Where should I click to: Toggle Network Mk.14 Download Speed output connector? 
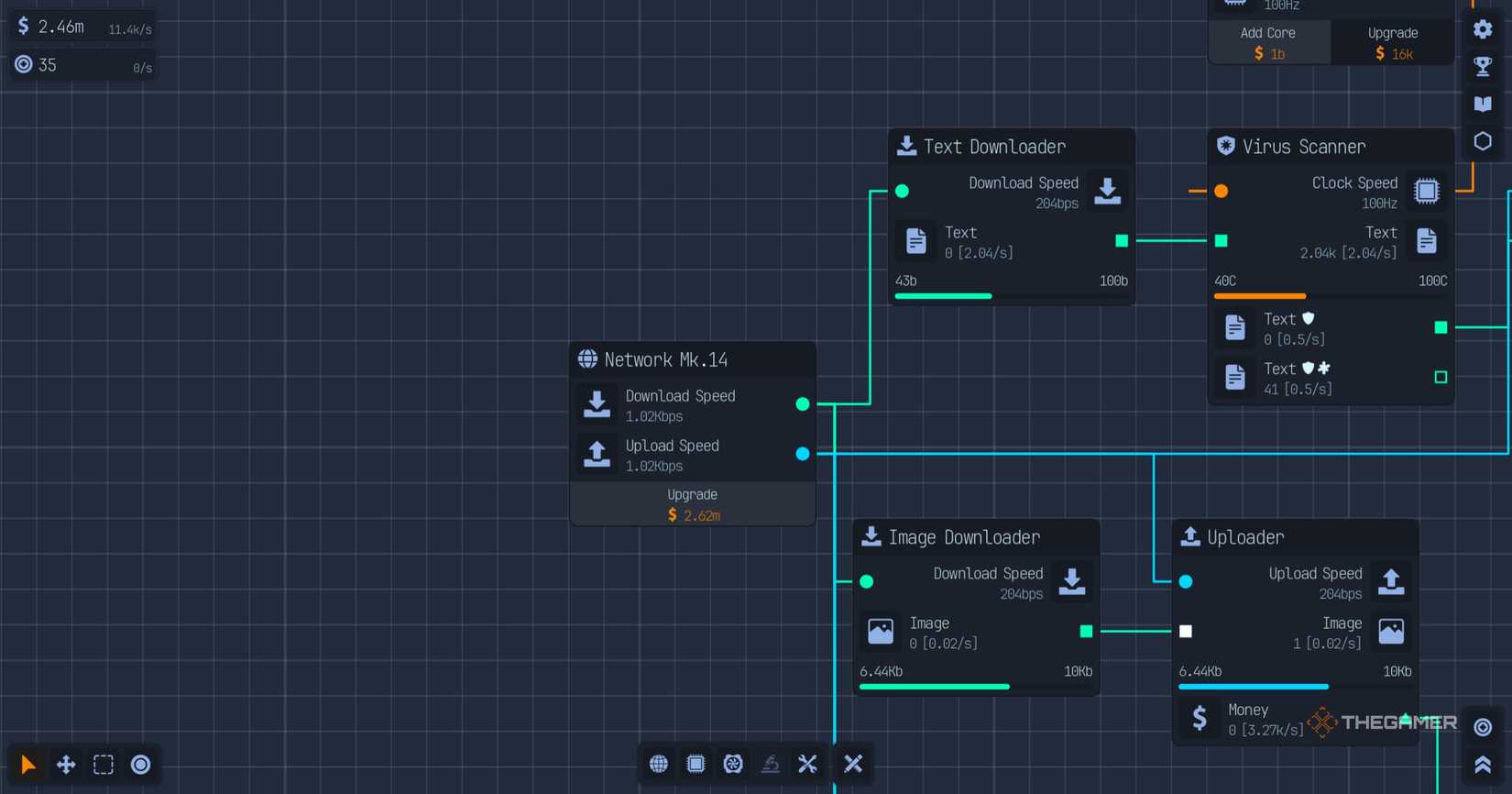[x=803, y=403]
